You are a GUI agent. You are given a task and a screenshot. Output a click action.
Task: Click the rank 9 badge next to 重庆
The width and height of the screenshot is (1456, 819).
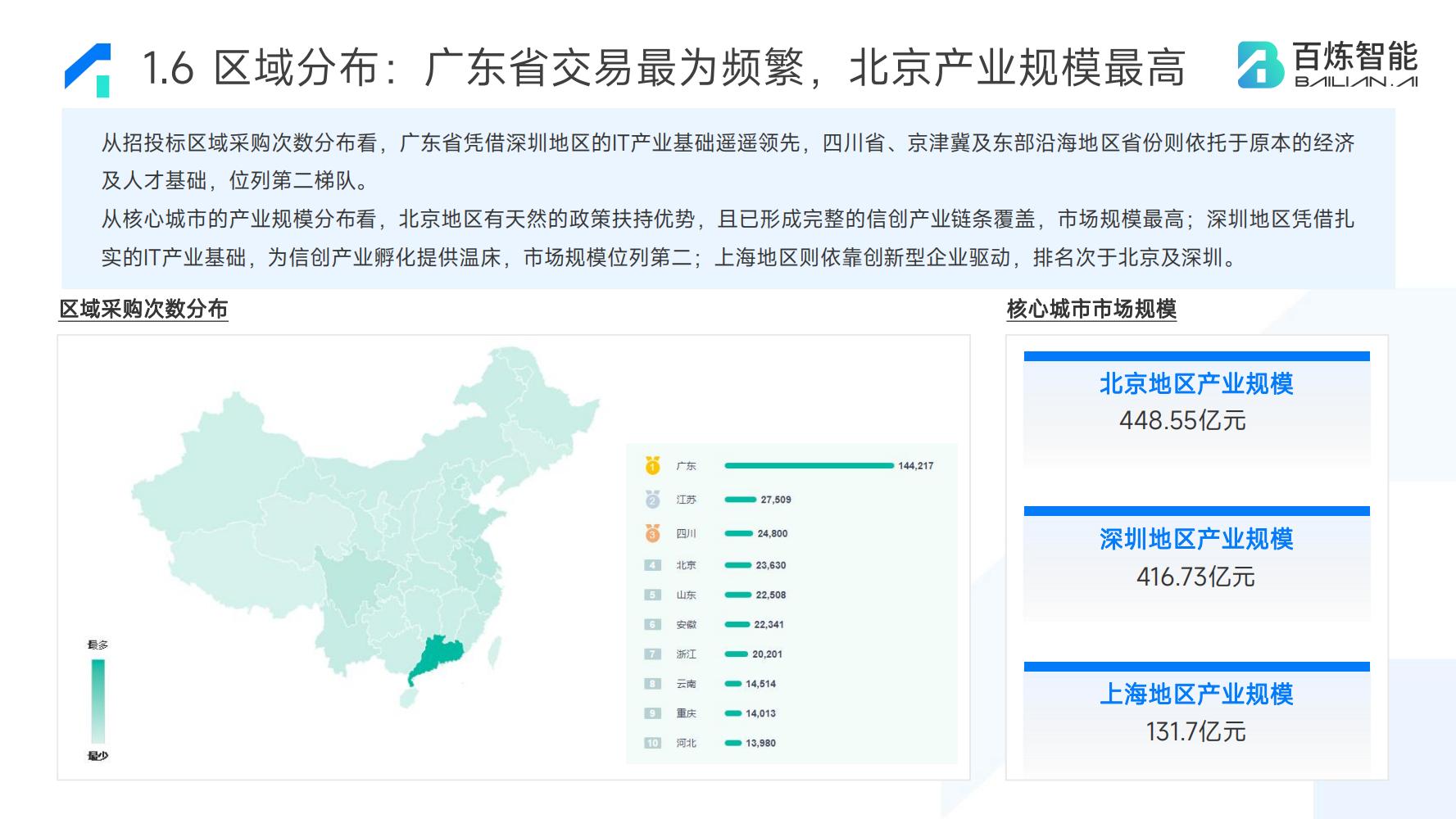tap(652, 713)
